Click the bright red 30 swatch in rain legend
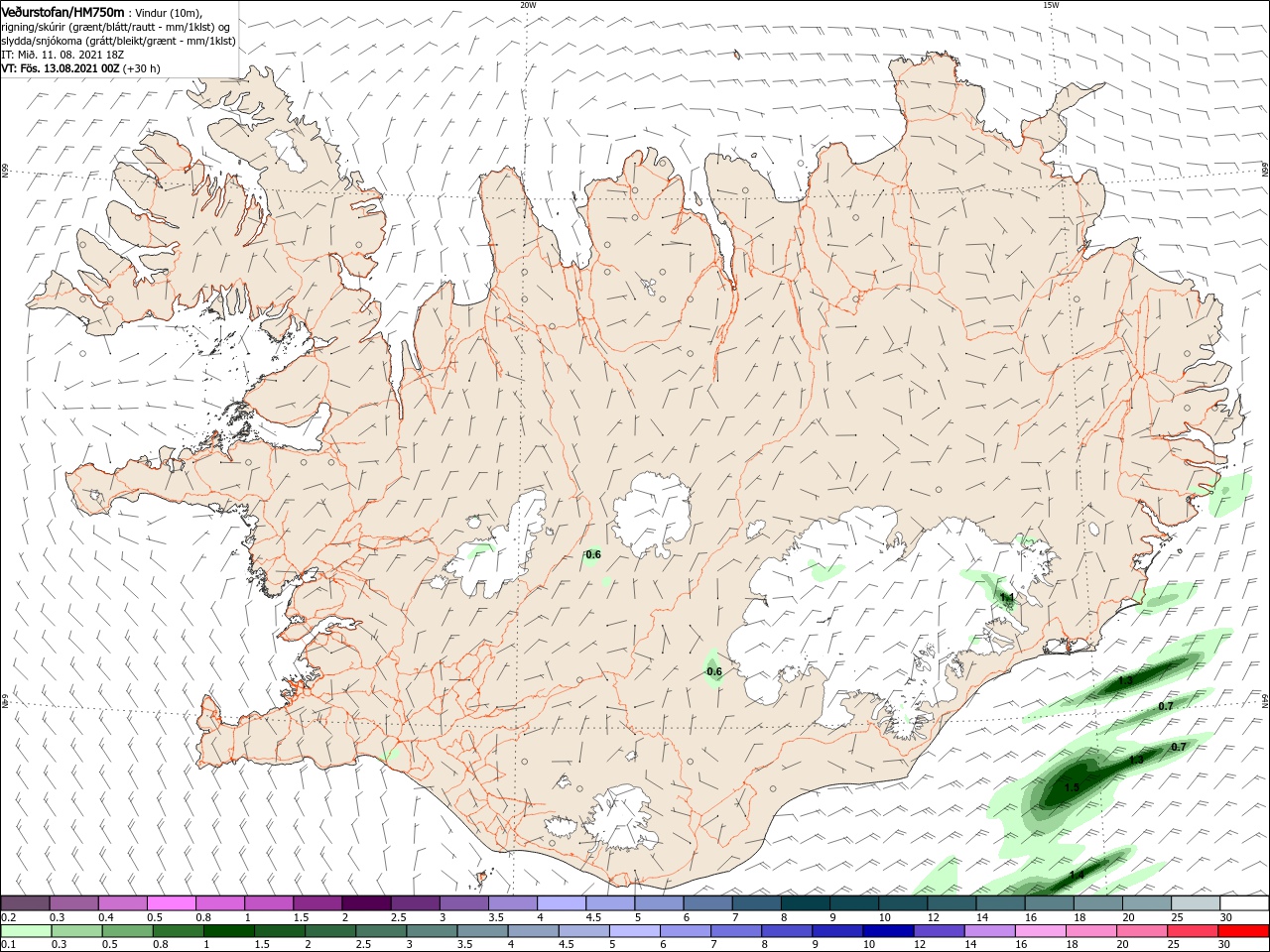 coord(1243,931)
